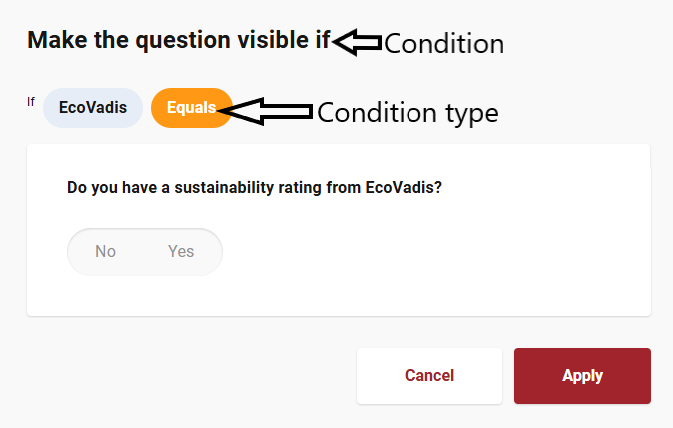Click the "Make the question visible if" heading
This screenshot has height=428, width=673.
pyautogui.click(x=178, y=41)
